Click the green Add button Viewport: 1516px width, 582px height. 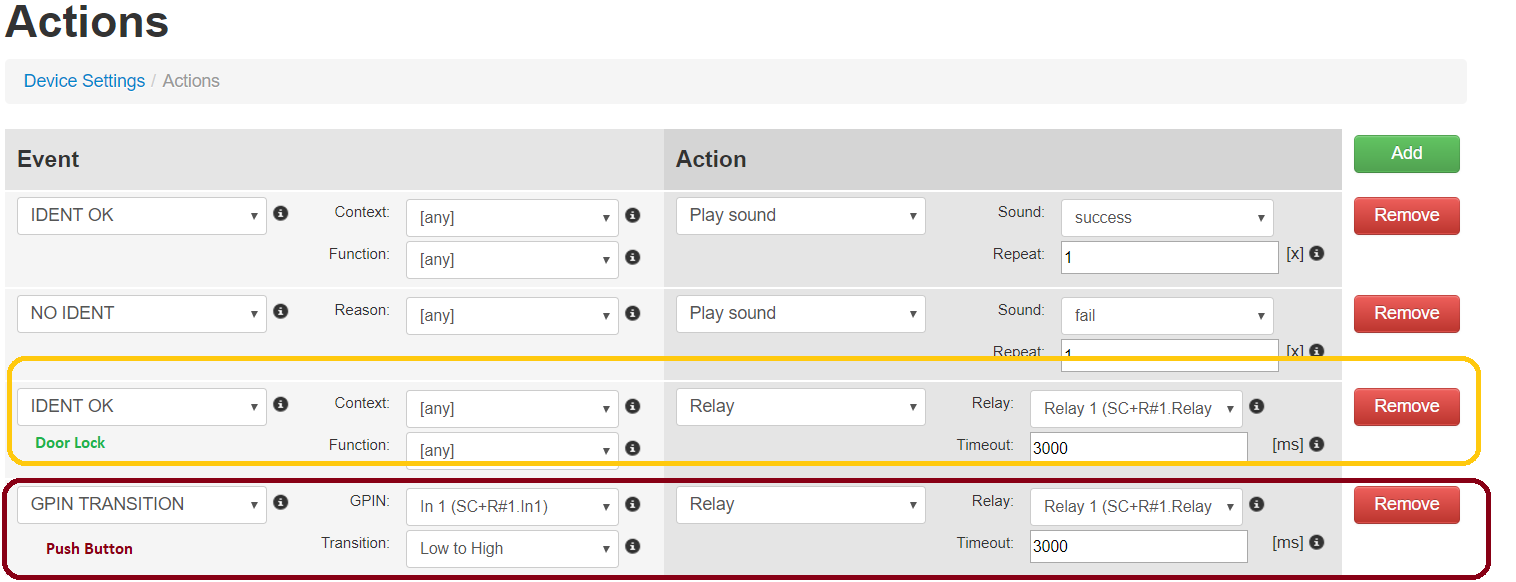coord(1406,154)
